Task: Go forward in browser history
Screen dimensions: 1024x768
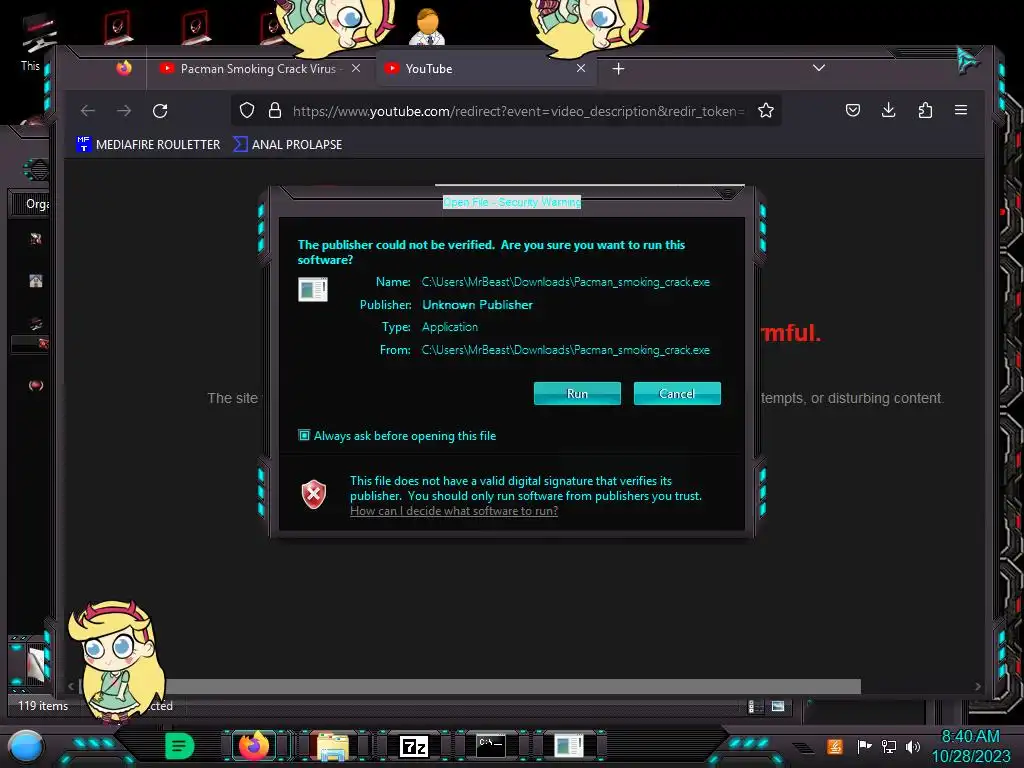Action: (x=124, y=111)
